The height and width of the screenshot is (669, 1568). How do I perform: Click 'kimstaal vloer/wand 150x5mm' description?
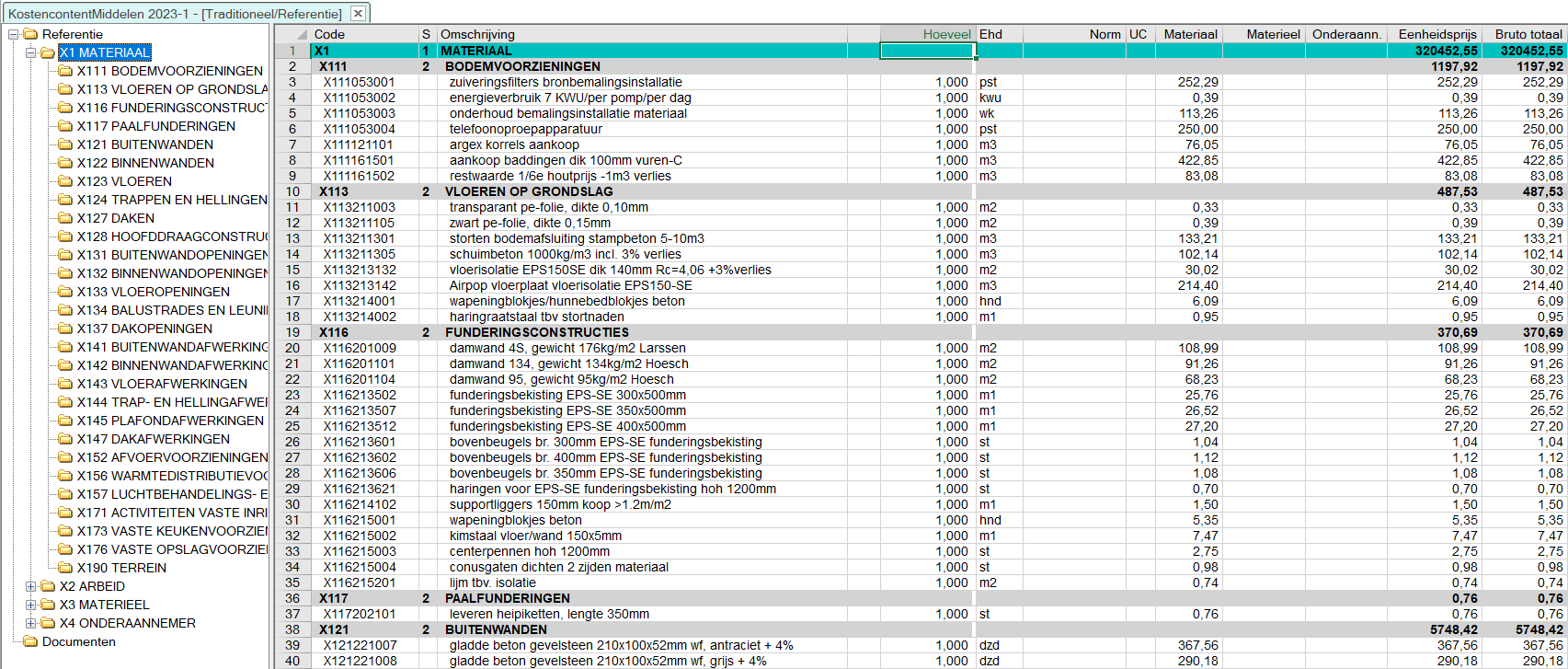(535, 536)
